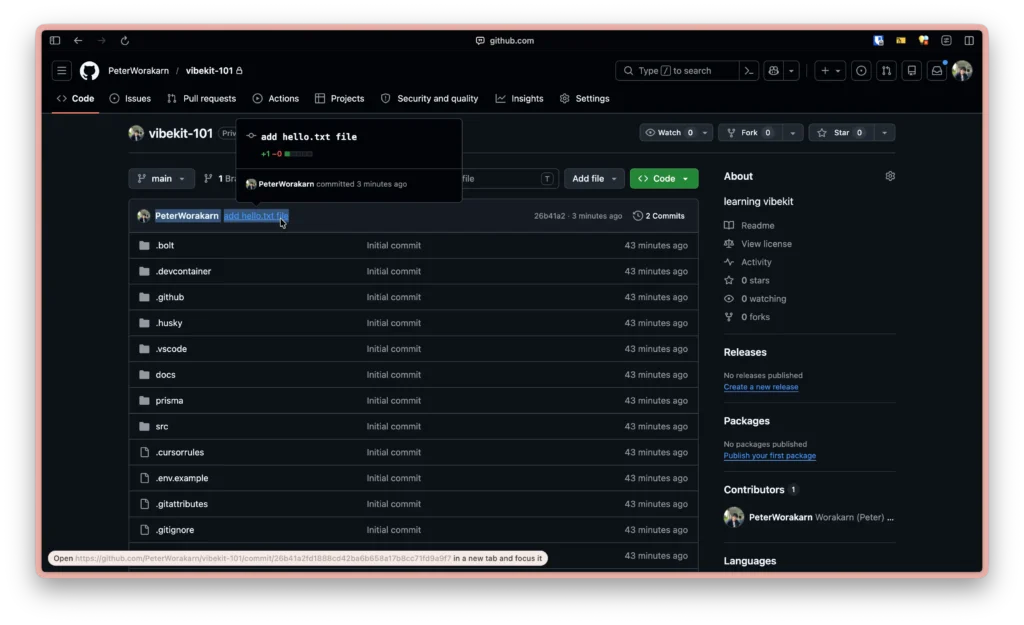Open the repository Settings tab

coord(584,99)
